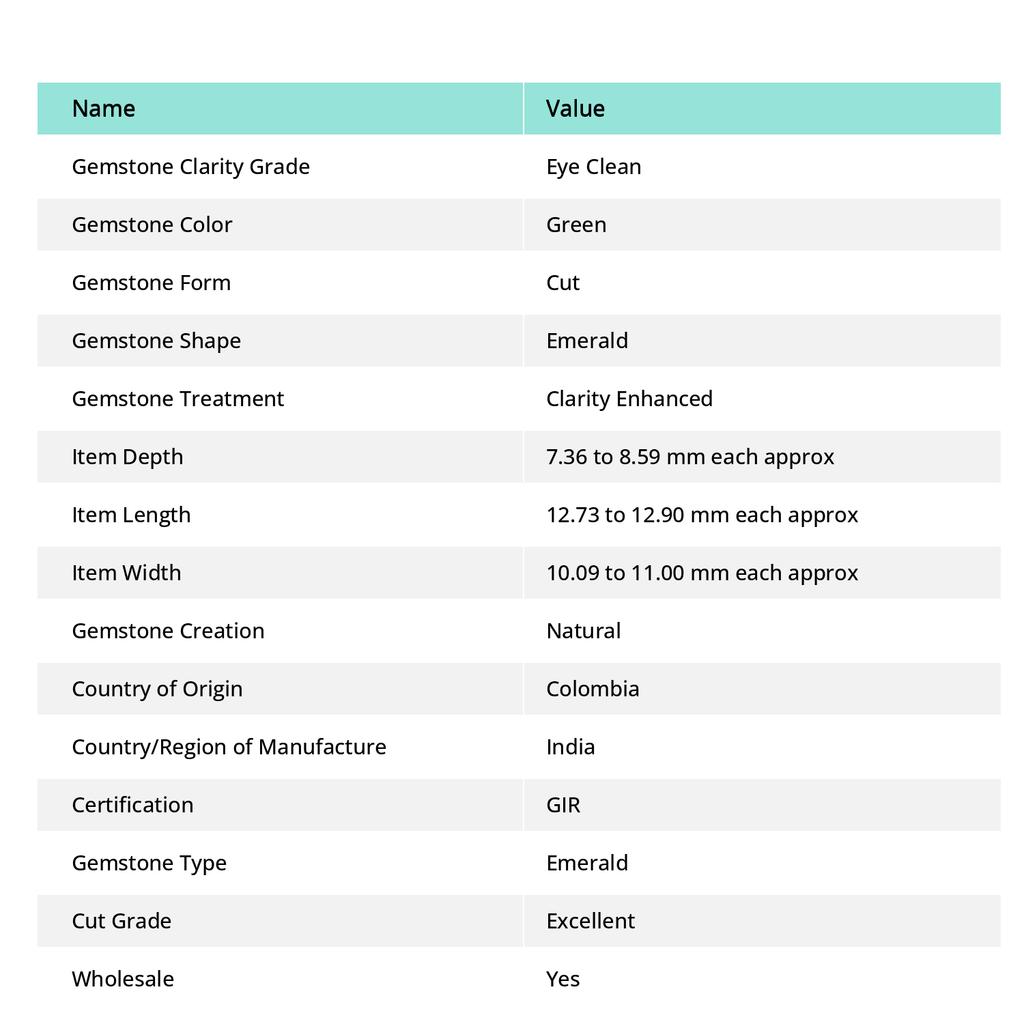Select the Clarity Enhanced treatment value
The image size is (1024, 1024).
tap(629, 399)
